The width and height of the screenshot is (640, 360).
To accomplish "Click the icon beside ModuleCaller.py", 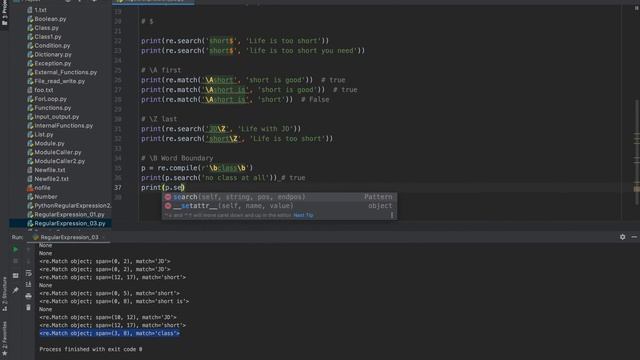I will click(30, 152).
